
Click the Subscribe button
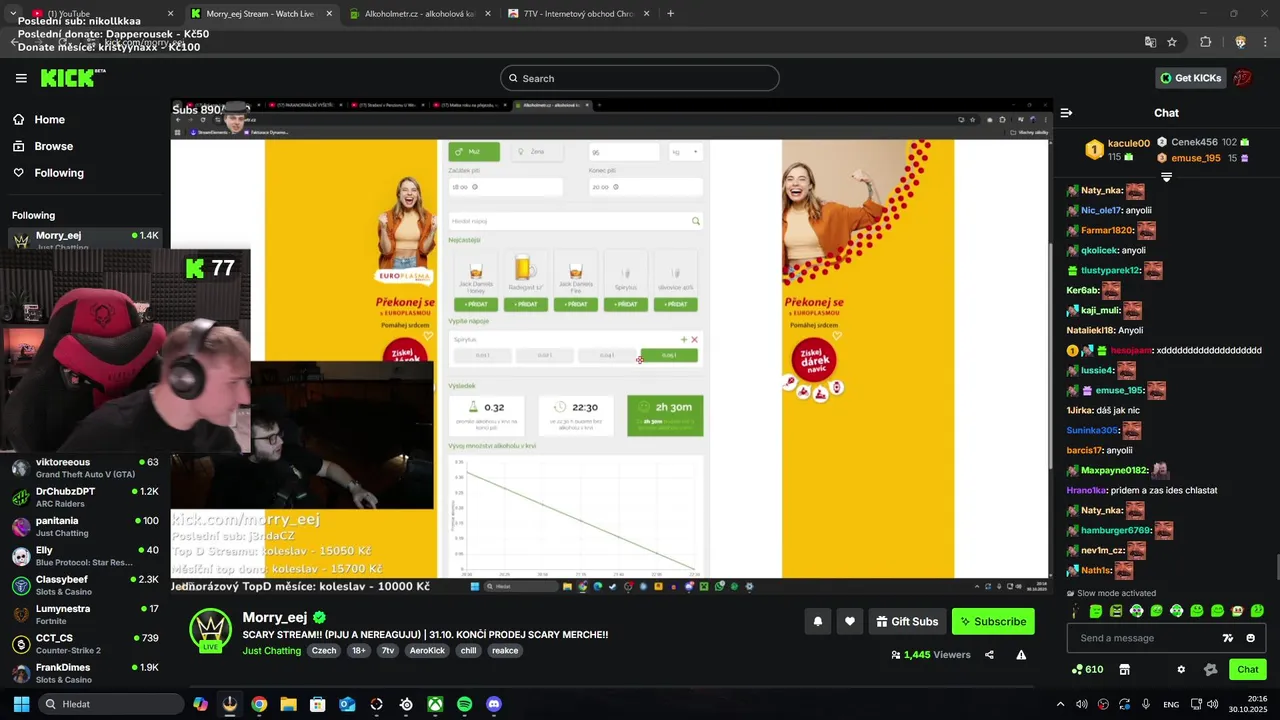pos(993,621)
